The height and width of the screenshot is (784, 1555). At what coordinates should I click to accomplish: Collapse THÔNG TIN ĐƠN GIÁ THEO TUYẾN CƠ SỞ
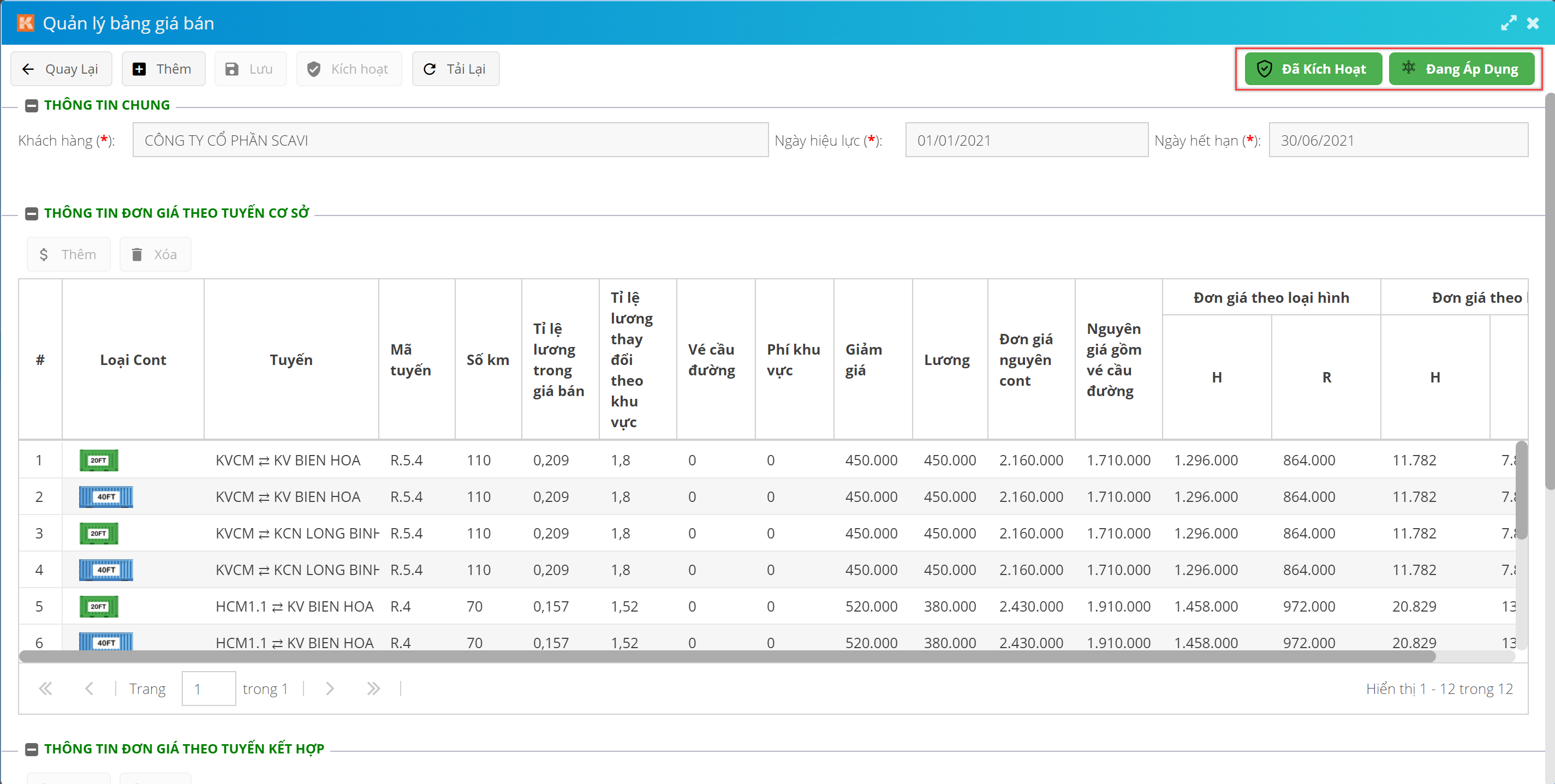point(32,213)
